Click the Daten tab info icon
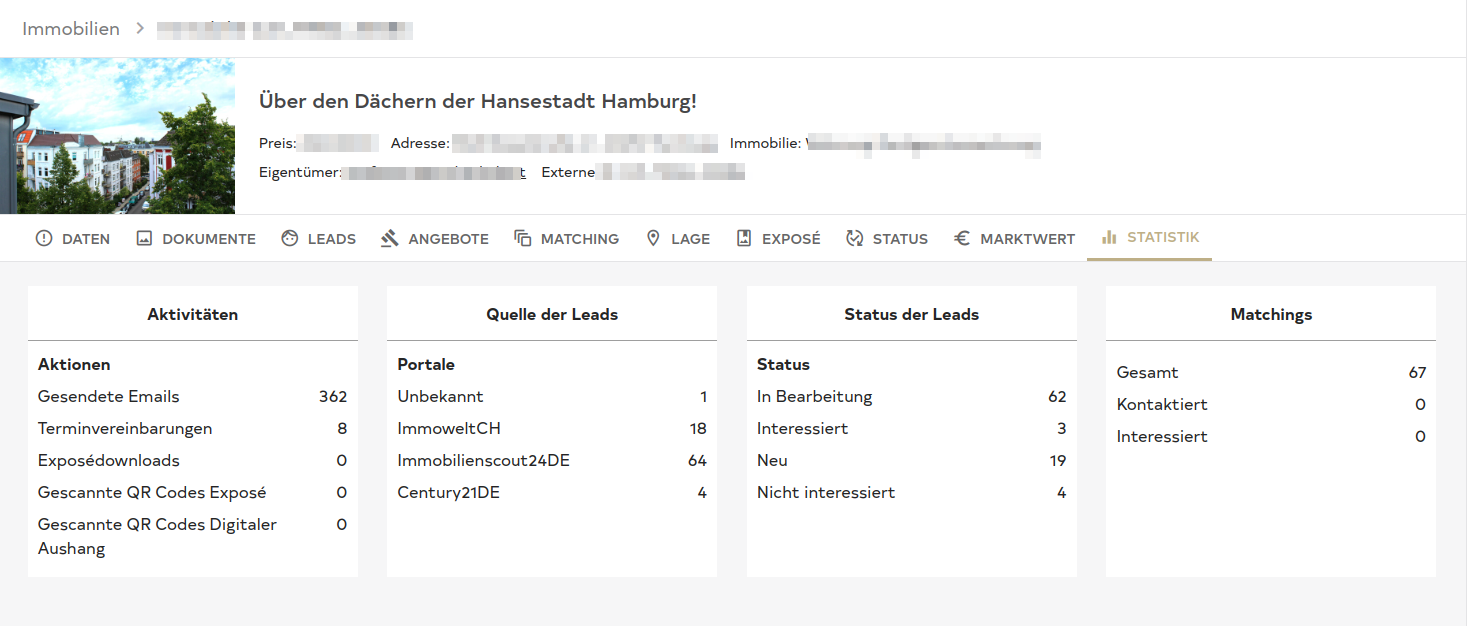The height and width of the screenshot is (626, 1467). click(x=44, y=239)
